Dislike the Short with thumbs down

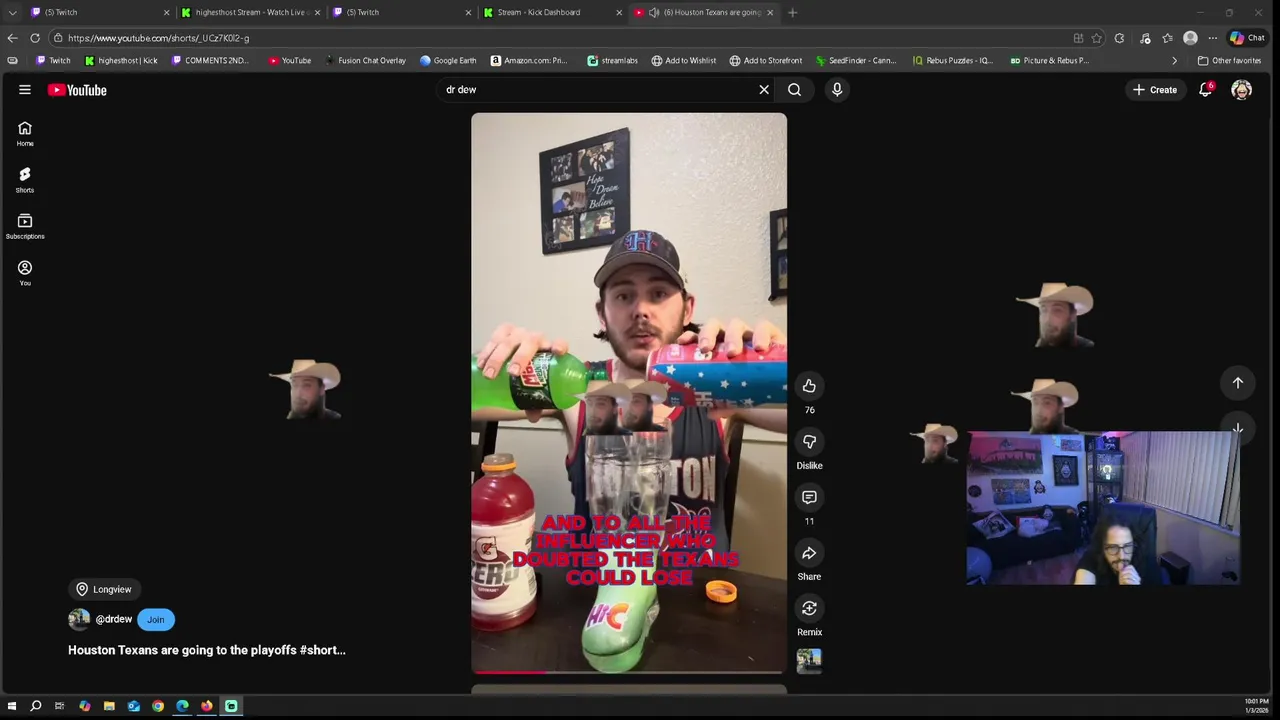[809, 441]
